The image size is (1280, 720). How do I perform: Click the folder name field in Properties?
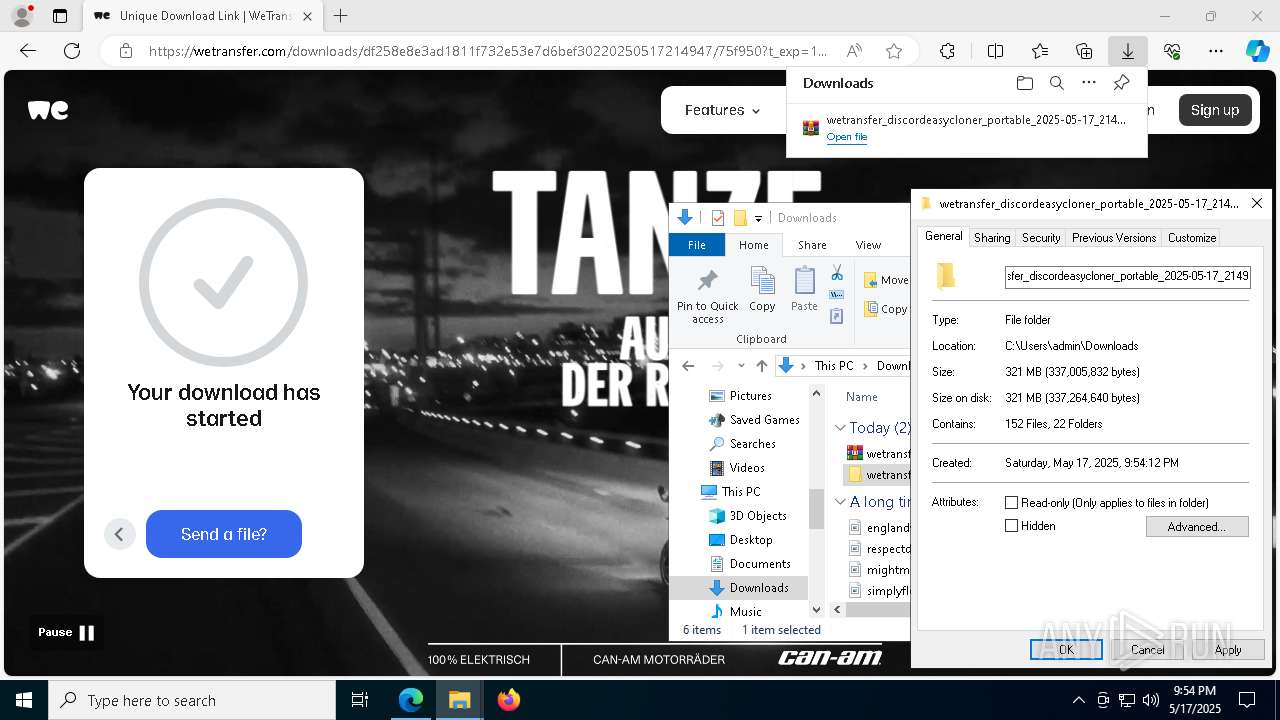[1127, 276]
